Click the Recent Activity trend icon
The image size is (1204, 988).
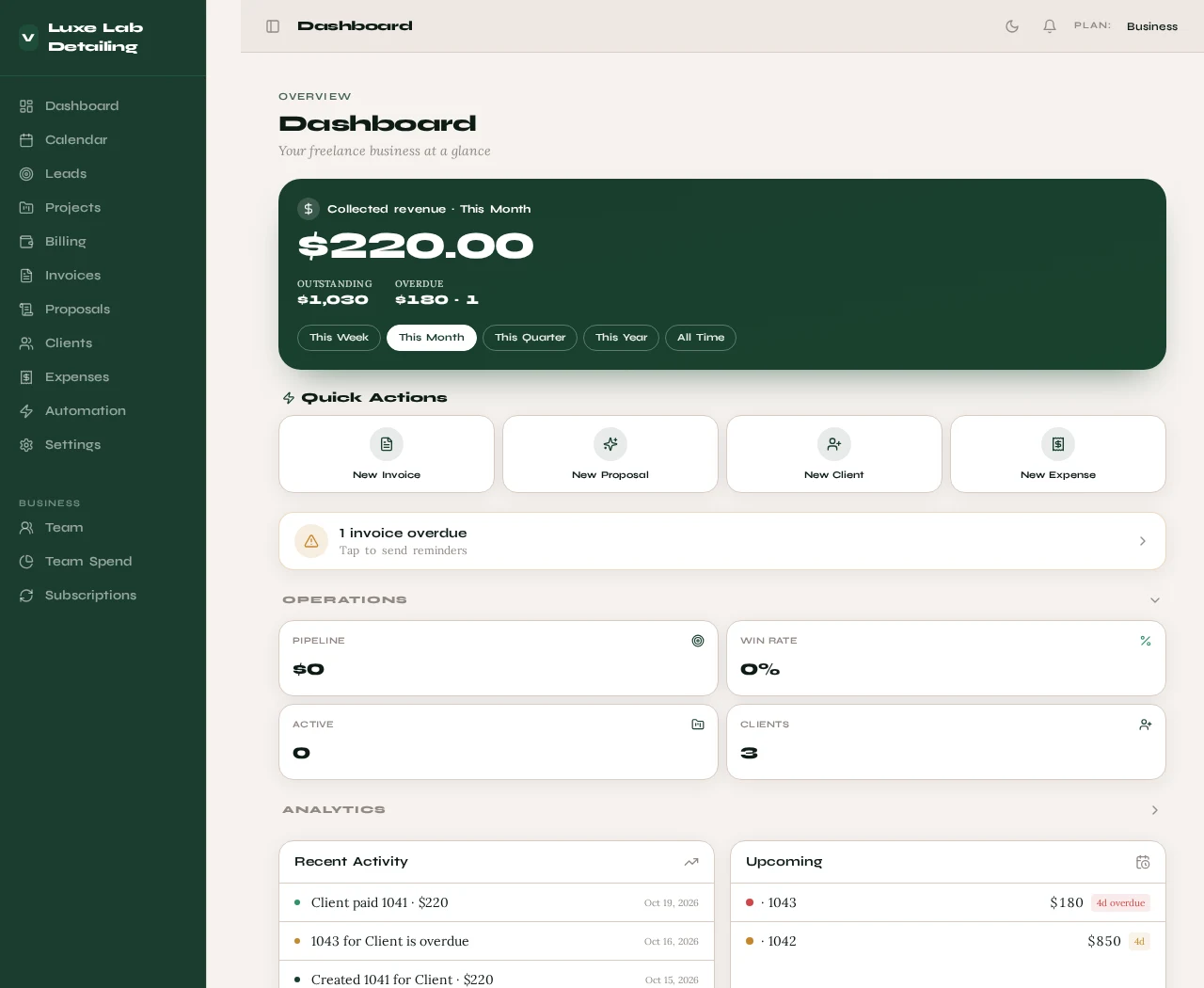pyautogui.click(x=691, y=862)
